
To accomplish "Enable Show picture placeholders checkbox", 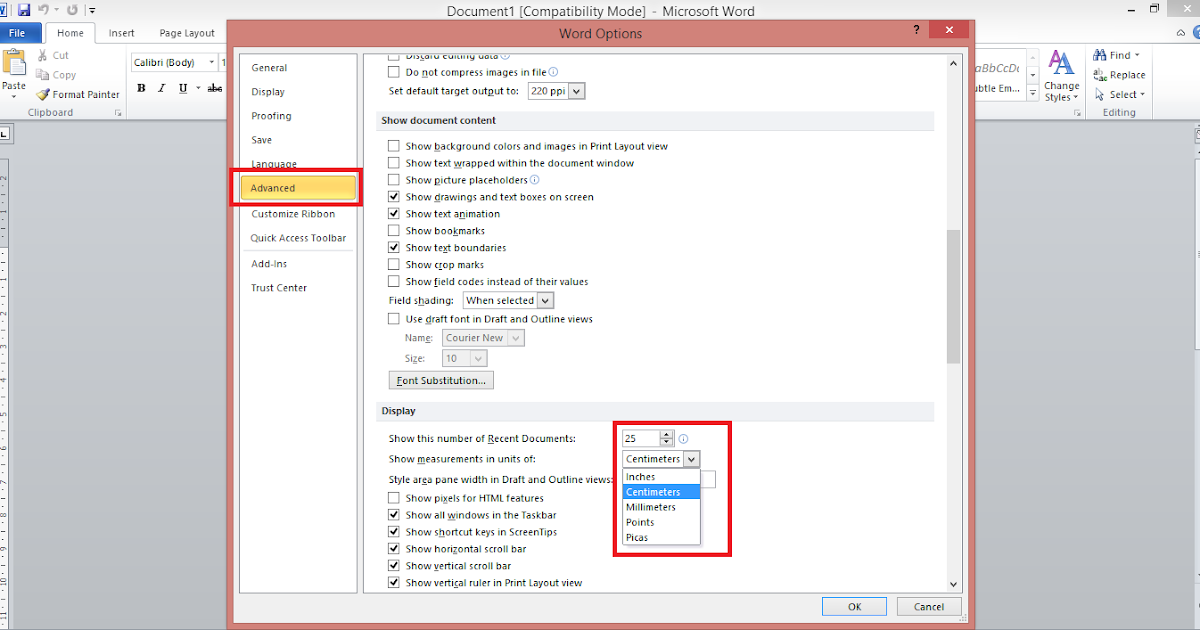I will pyautogui.click(x=393, y=180).
